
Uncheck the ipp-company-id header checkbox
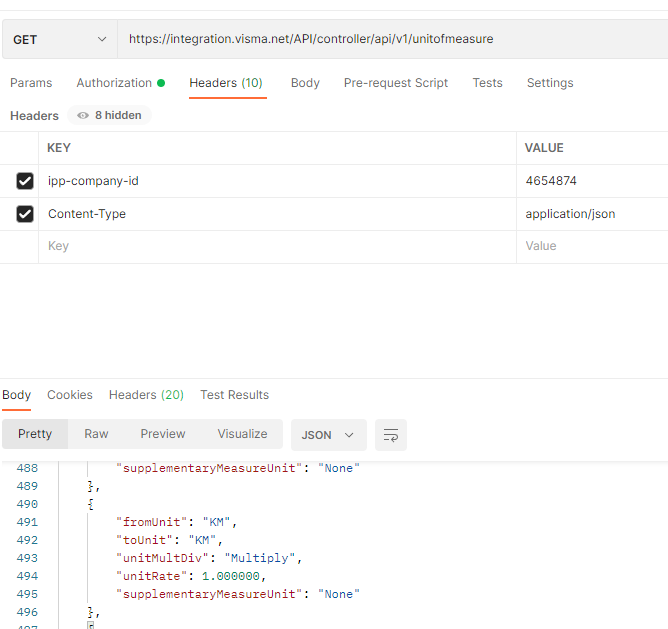coord(25,181)
